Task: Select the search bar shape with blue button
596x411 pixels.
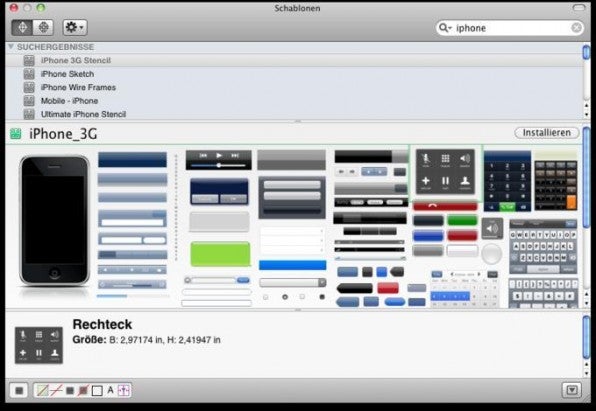Action: point(217,280)
